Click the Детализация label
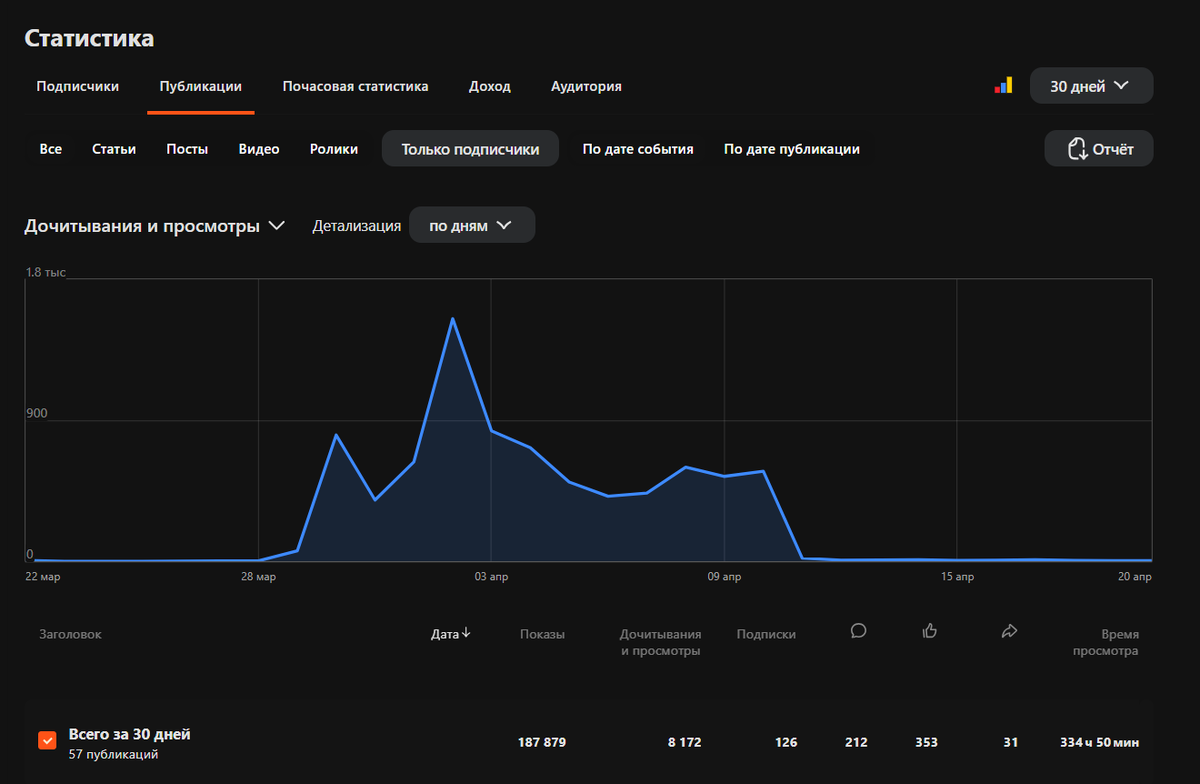The image size is (1200, 784). pyautogui.click(x=357, y=226)
